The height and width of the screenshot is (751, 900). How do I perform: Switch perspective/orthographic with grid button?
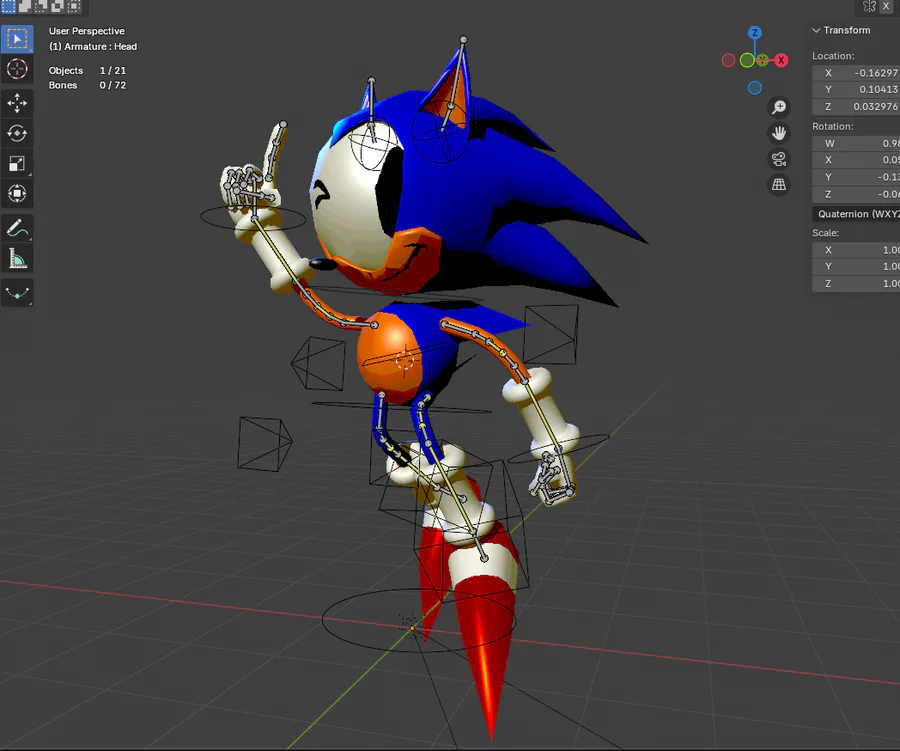coord(779,185)
